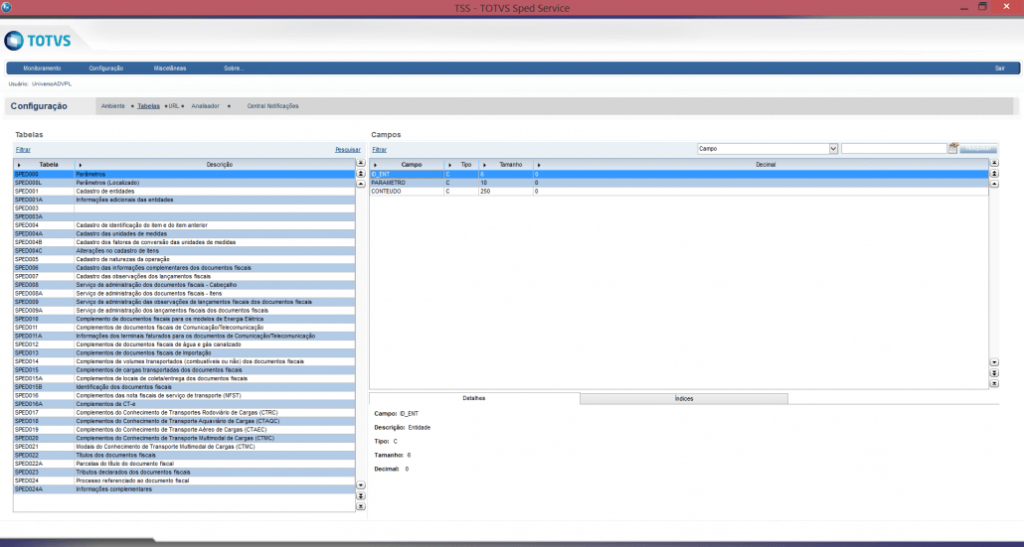Click arrow on Tabela column header
This screenshot has width=1024, height=547.
pos(19,165)
